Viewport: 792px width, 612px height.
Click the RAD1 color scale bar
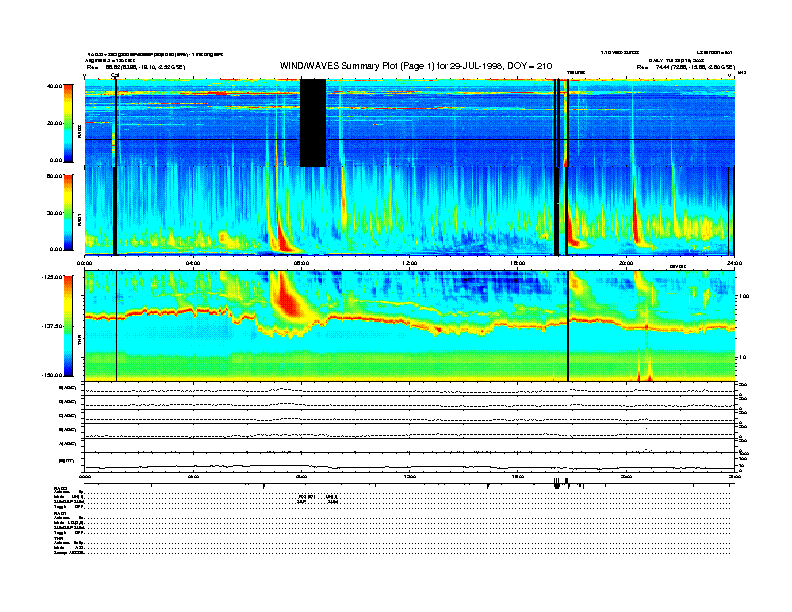pyautogui.click(x=68, y=213)
